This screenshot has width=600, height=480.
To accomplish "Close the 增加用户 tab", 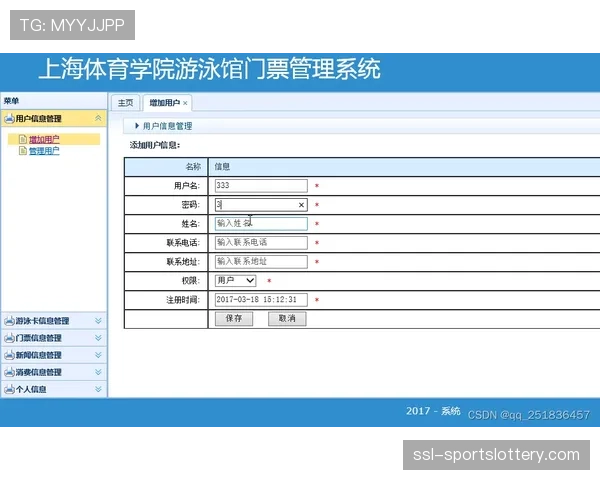I will (185, 103).
